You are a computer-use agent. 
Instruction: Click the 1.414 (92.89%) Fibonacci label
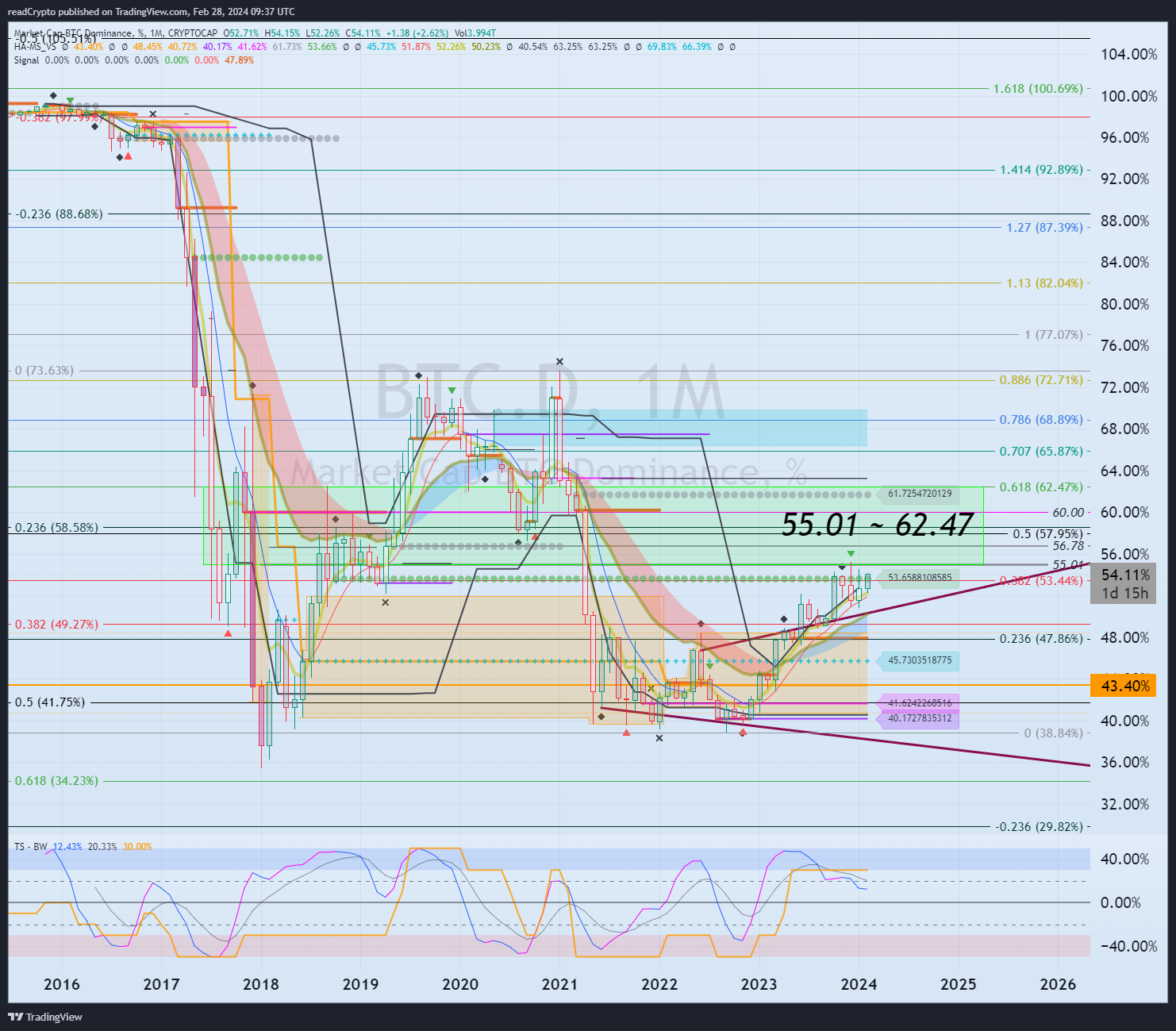pyautogui.click(x=1041, y=170)
